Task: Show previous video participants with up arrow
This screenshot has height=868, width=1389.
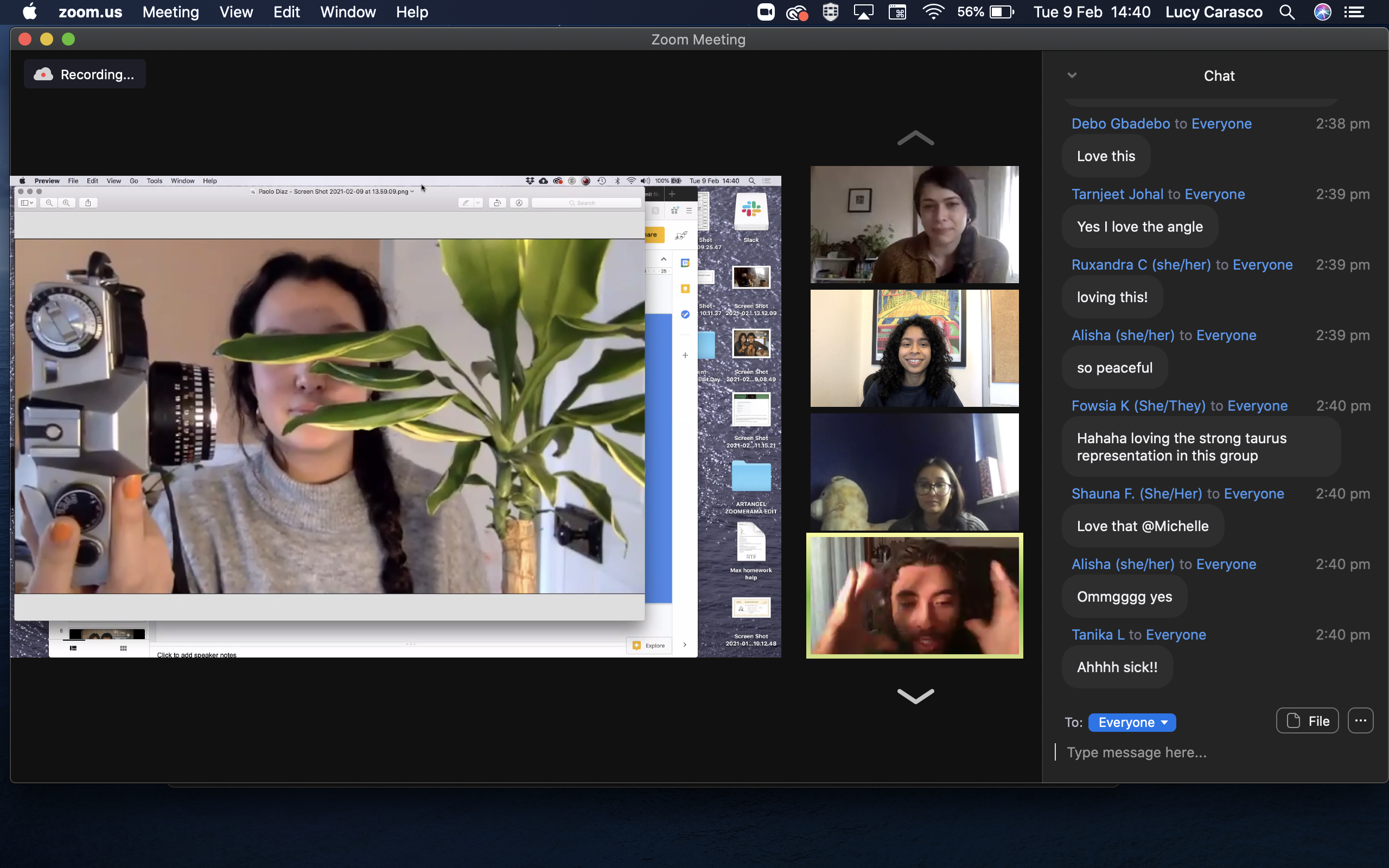Action: tap(915, 138)
